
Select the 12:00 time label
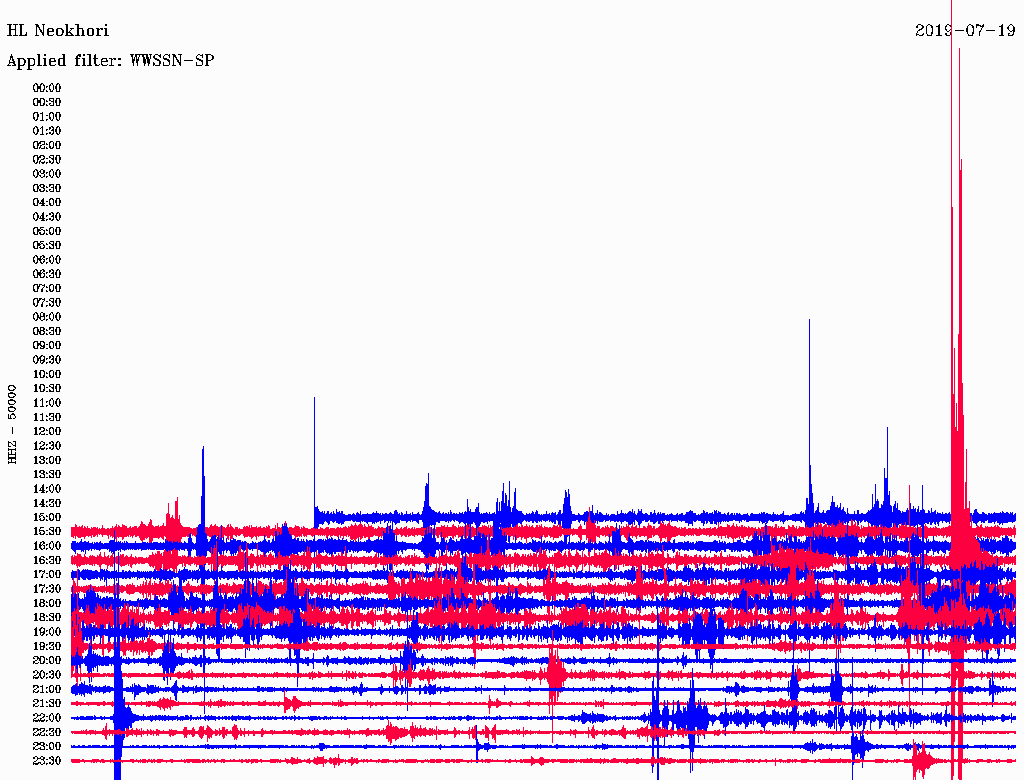[x=47, y=432]
